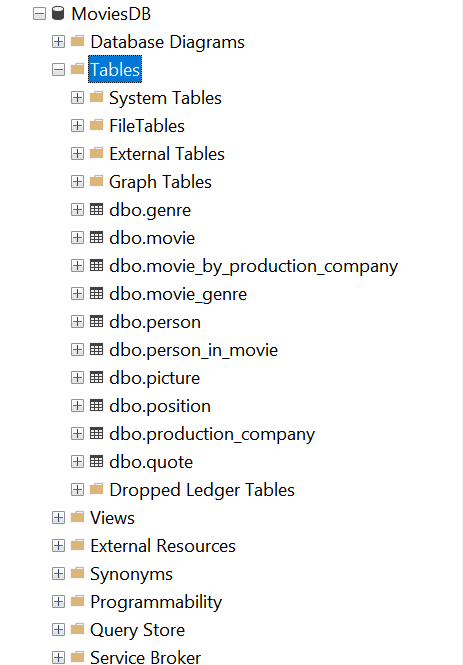The width and height of the screenshot is (463, 665).
Task: Select the dbo.person_in_movie table
Action: tap(193, 350)
